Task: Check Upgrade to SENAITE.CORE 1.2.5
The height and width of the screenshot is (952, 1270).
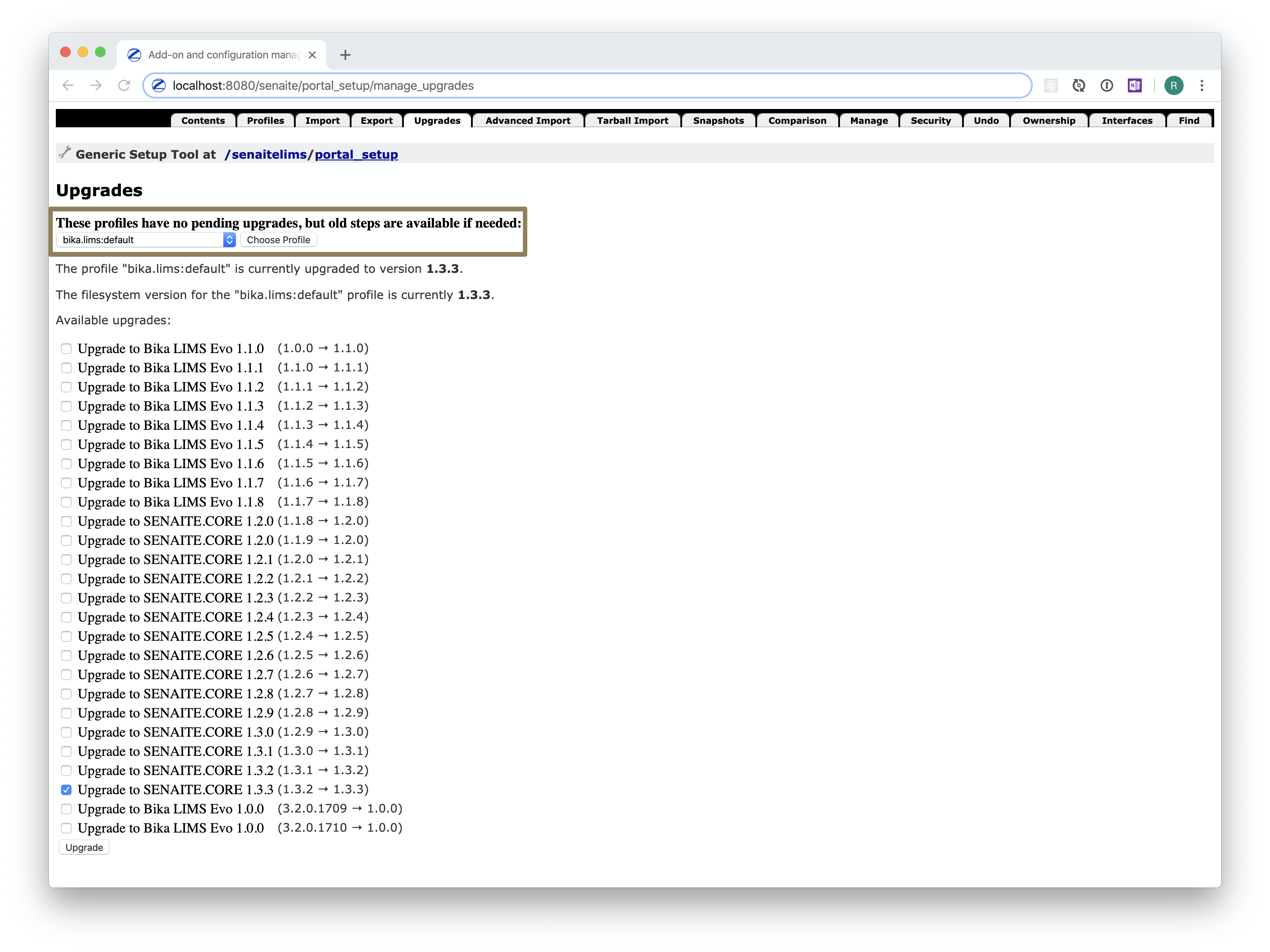Action: [67, 636]
